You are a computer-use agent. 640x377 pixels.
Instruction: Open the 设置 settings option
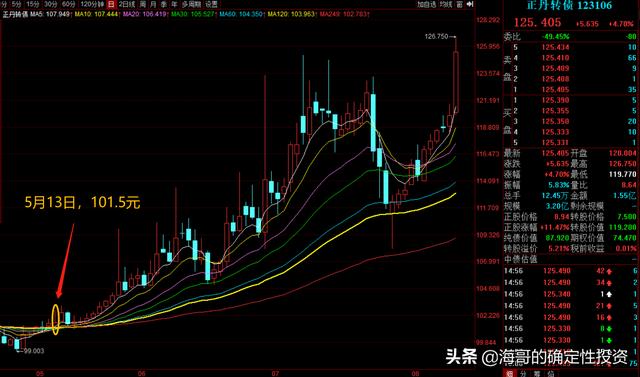tap(211, 4)
